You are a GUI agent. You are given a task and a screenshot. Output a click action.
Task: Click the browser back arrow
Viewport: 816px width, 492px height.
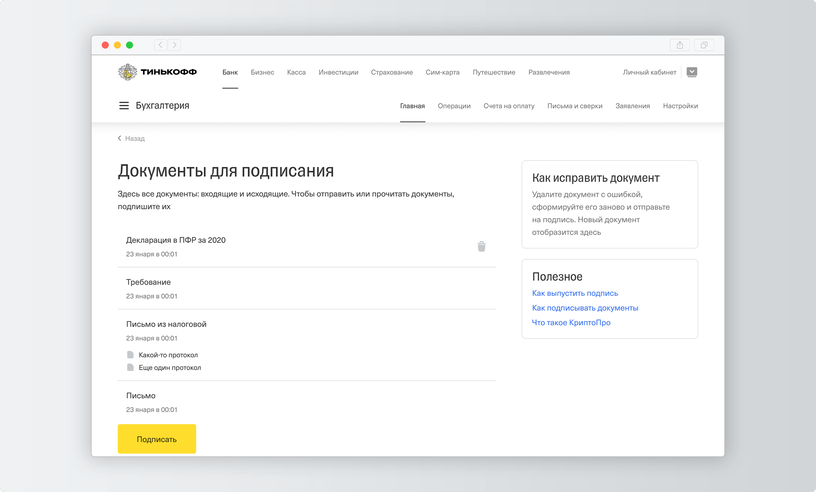click(160, 45)
